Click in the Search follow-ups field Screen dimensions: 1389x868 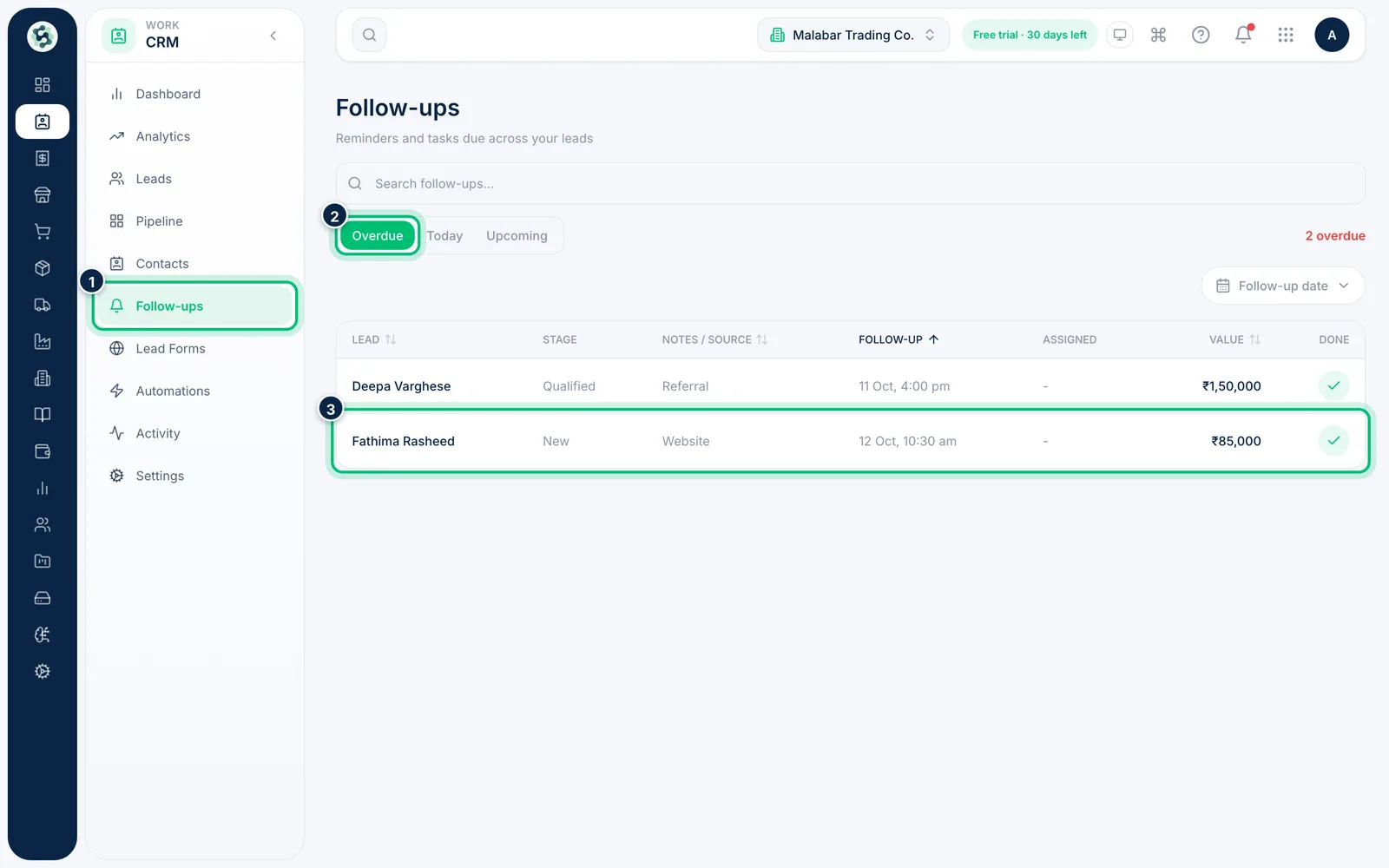(850, 183)
